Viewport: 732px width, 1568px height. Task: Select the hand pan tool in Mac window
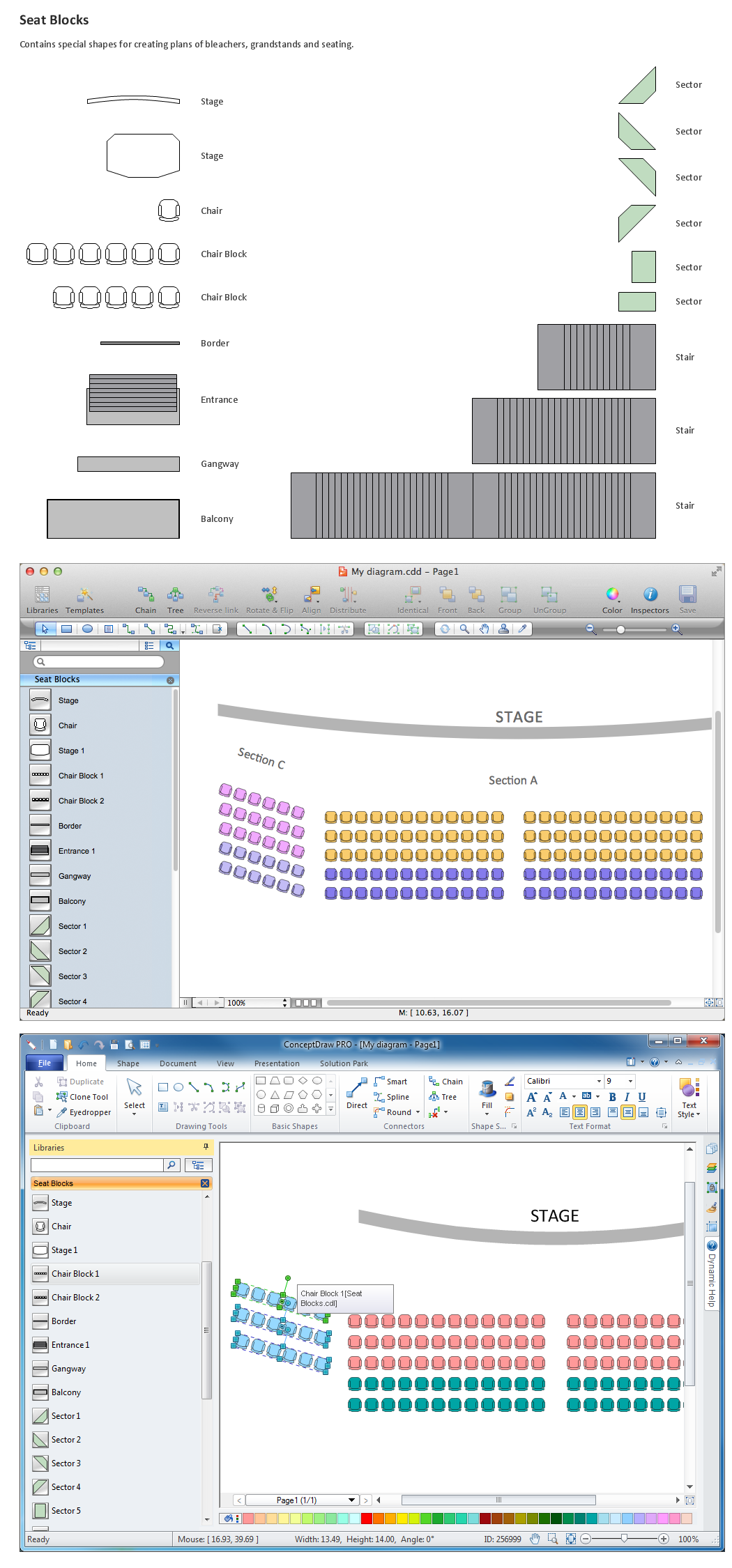click(484, 629)
